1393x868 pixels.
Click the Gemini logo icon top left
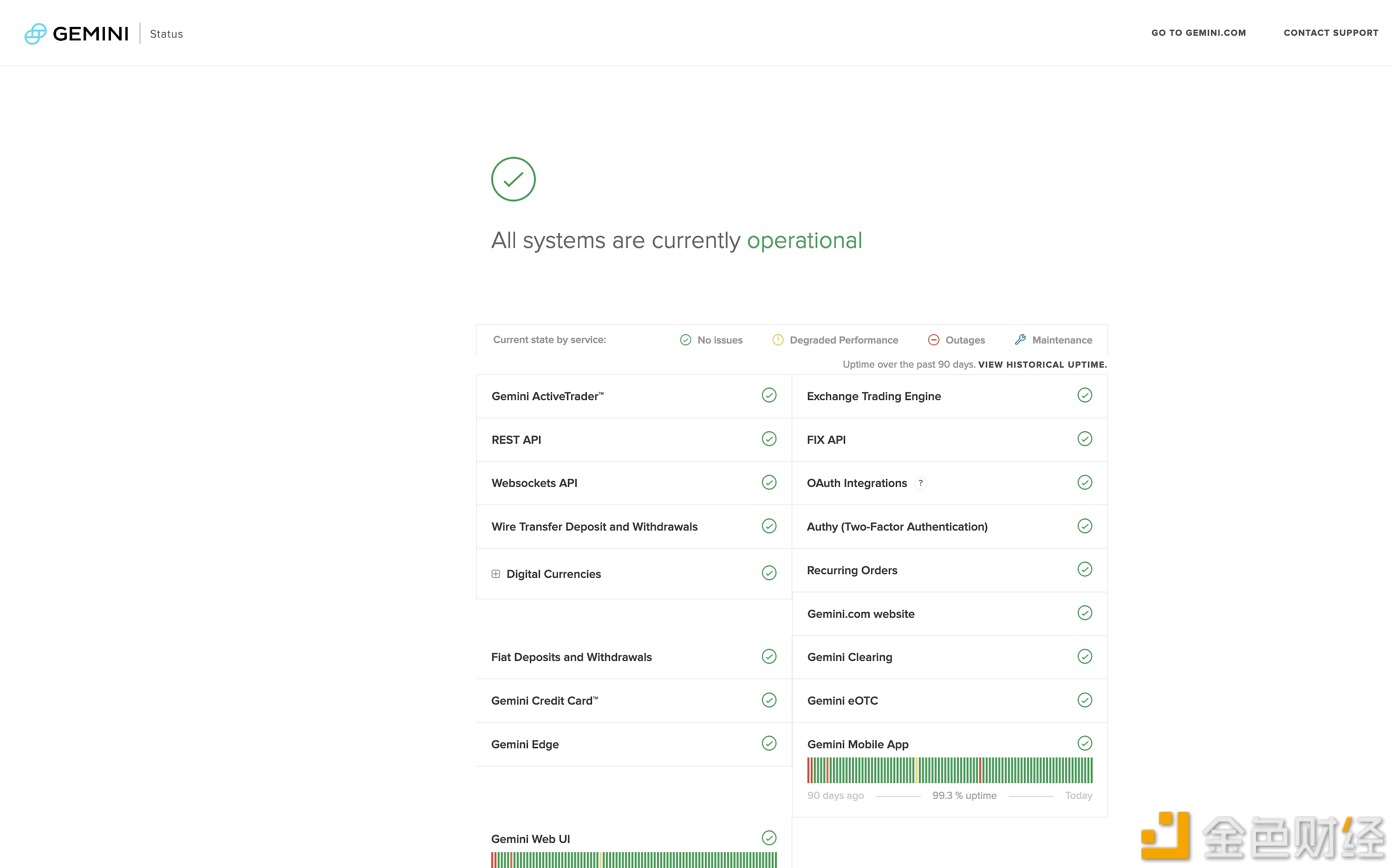click(x=34, y=33)
